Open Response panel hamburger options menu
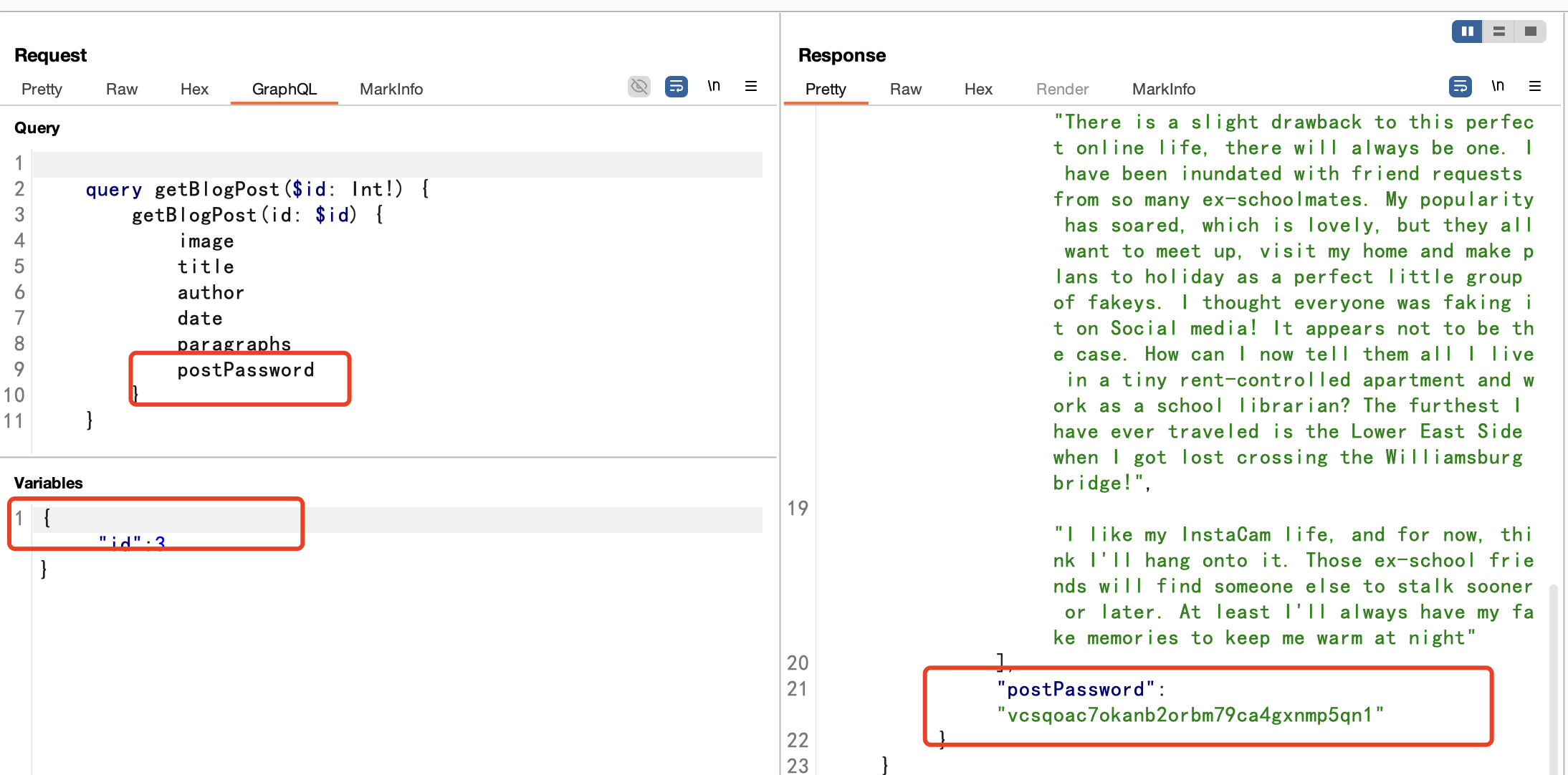 [1535, 87]
